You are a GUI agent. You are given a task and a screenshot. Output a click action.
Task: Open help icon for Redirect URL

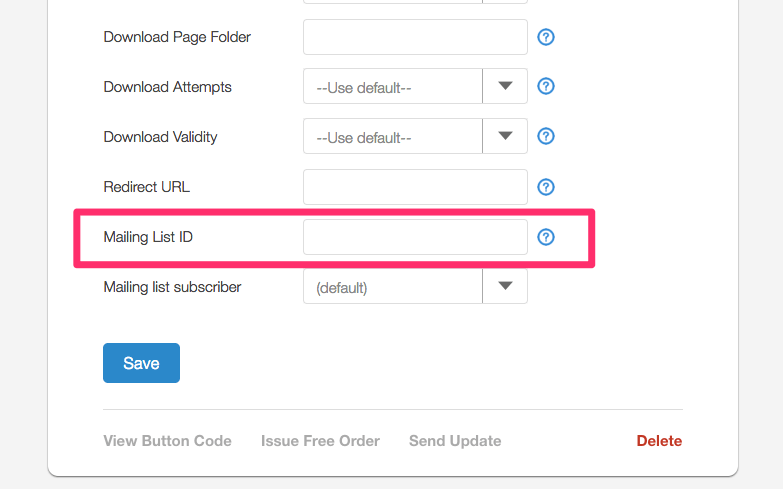546,187
